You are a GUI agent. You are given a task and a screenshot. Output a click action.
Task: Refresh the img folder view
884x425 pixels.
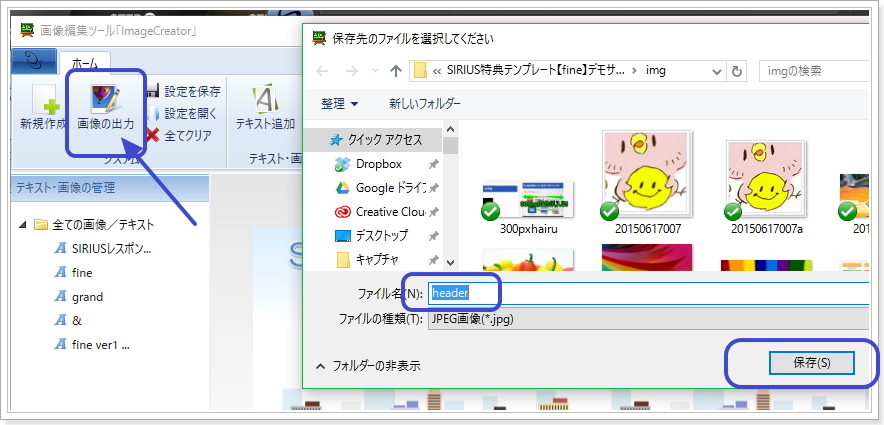[x=736, y=72]
